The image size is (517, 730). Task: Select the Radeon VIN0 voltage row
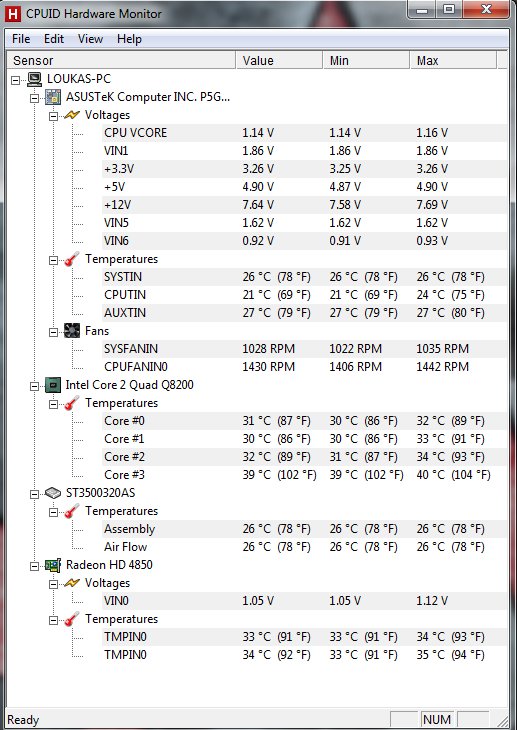click(x=304, y=601)
